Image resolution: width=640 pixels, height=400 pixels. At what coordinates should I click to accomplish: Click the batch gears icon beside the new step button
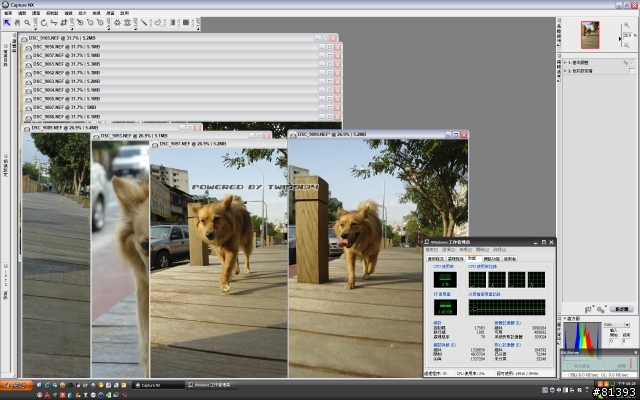coord(601,310)
